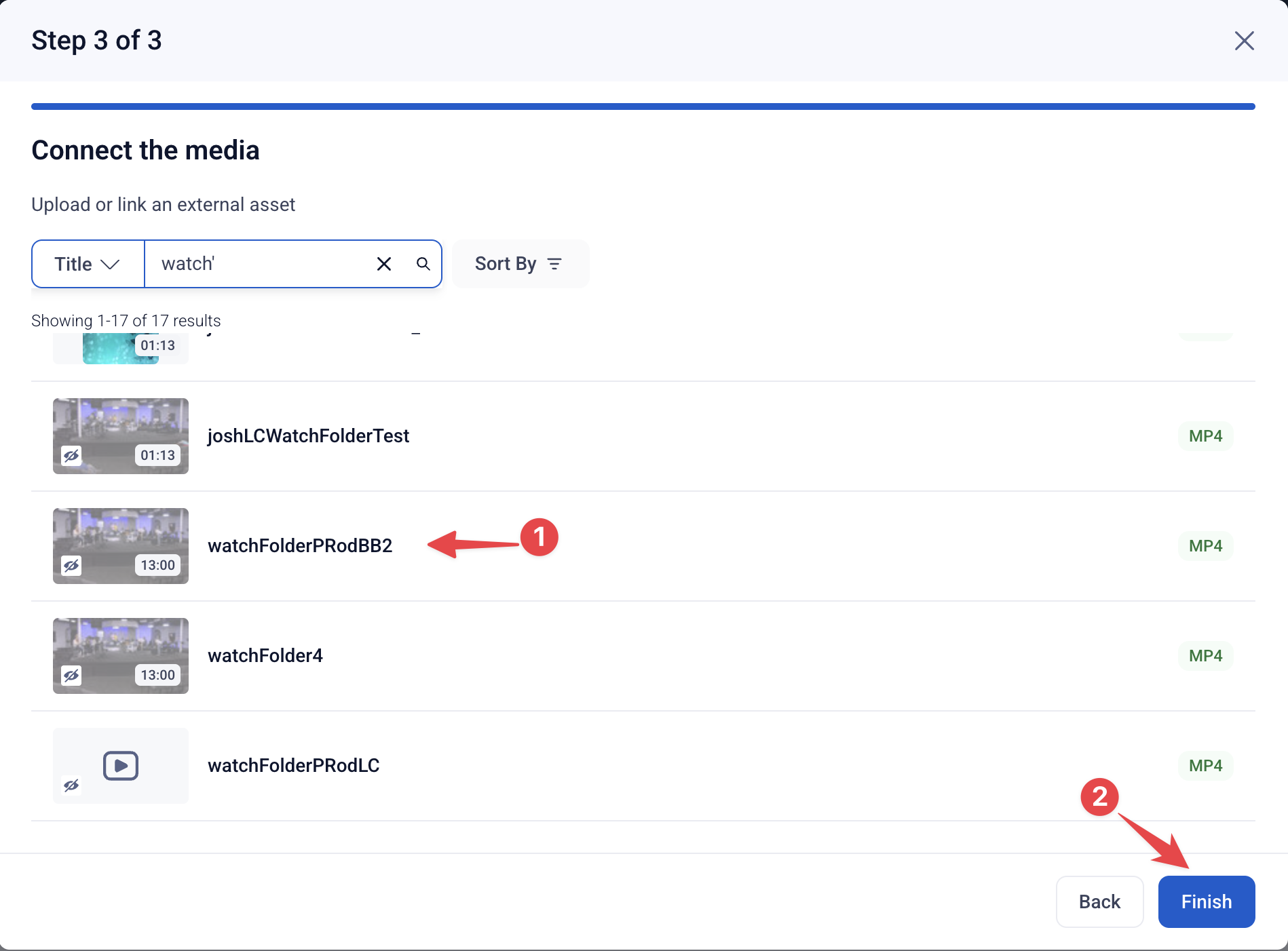1288x951 pixels.
Task: Select the watchFolderPRodLC title
Action: (294, 766)
